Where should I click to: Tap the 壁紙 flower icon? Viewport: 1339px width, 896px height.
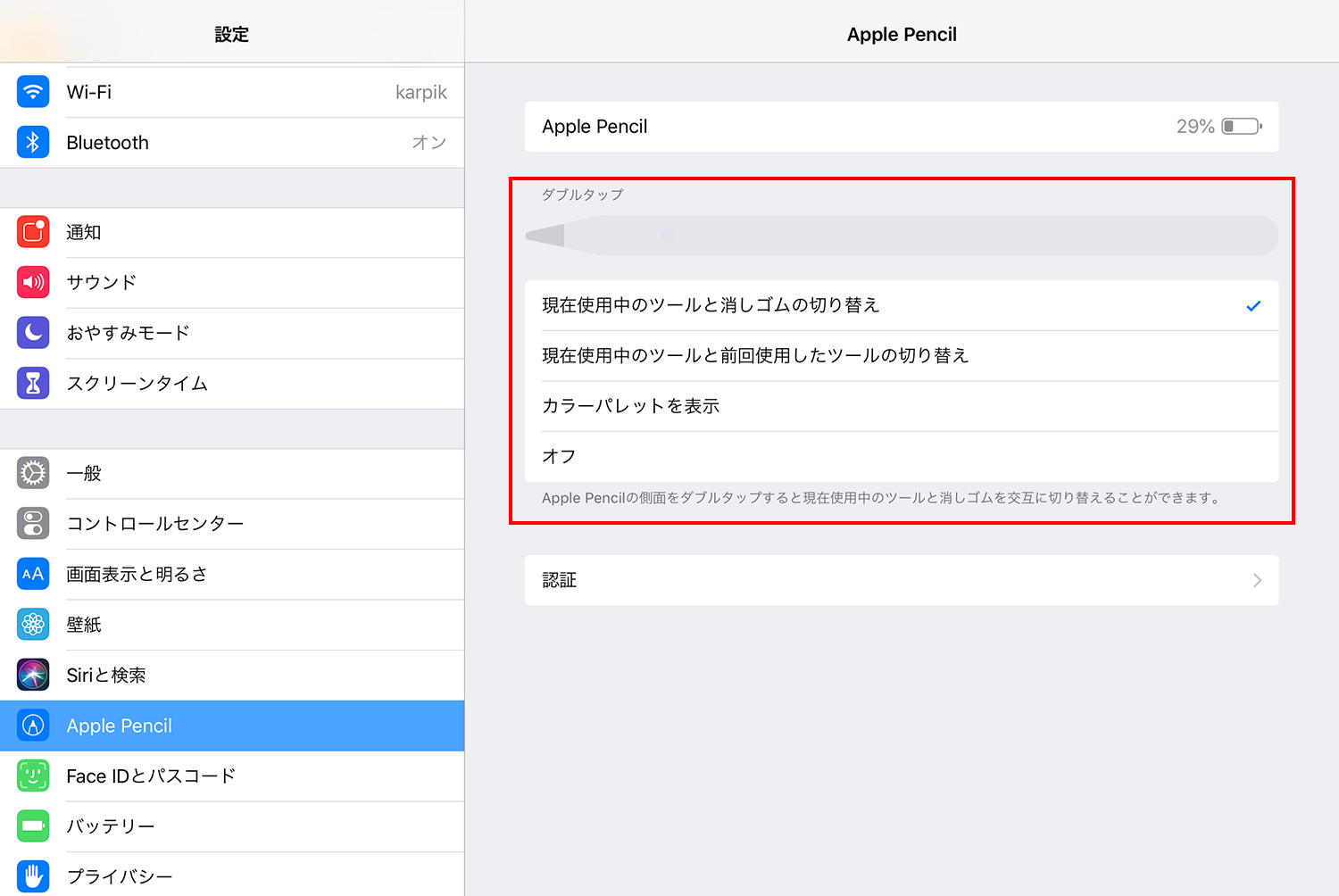[x=33, y=624]
